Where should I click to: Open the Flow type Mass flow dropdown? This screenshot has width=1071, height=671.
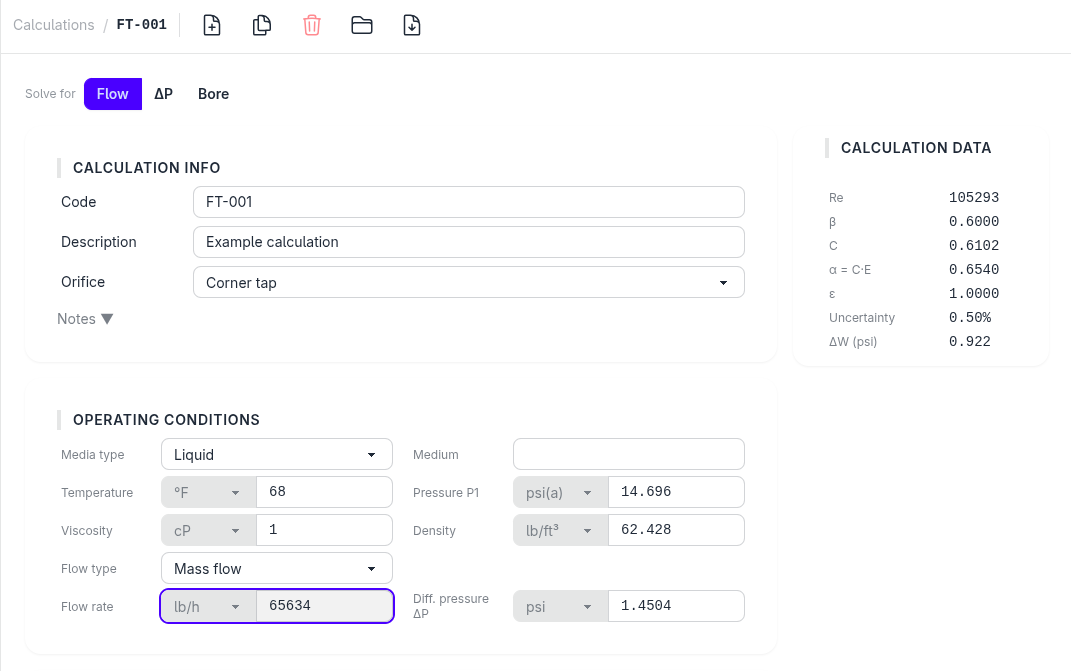tap(277, 569)
